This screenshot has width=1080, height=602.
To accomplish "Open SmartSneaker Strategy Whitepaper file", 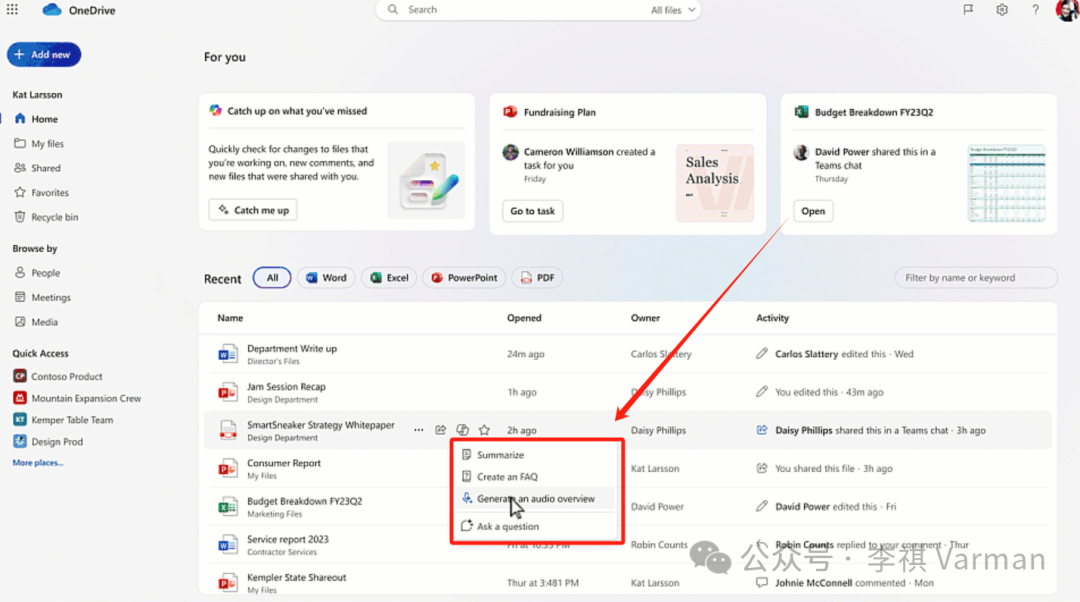I will [321, 425].
